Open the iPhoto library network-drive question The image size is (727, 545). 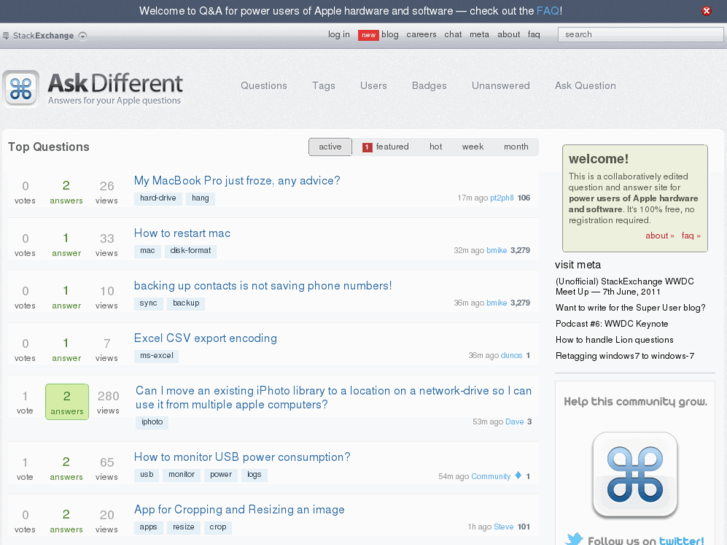[333, 398]
